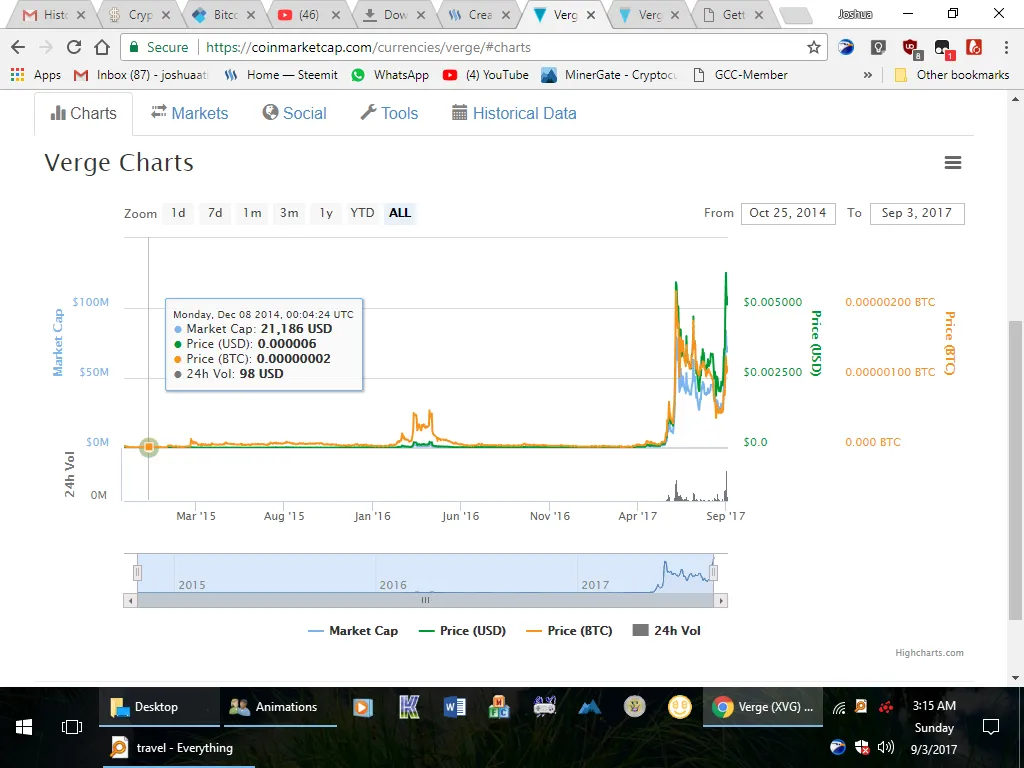
Task: Click the page vertical scrollbar thumb
Action: [1015, 470]
